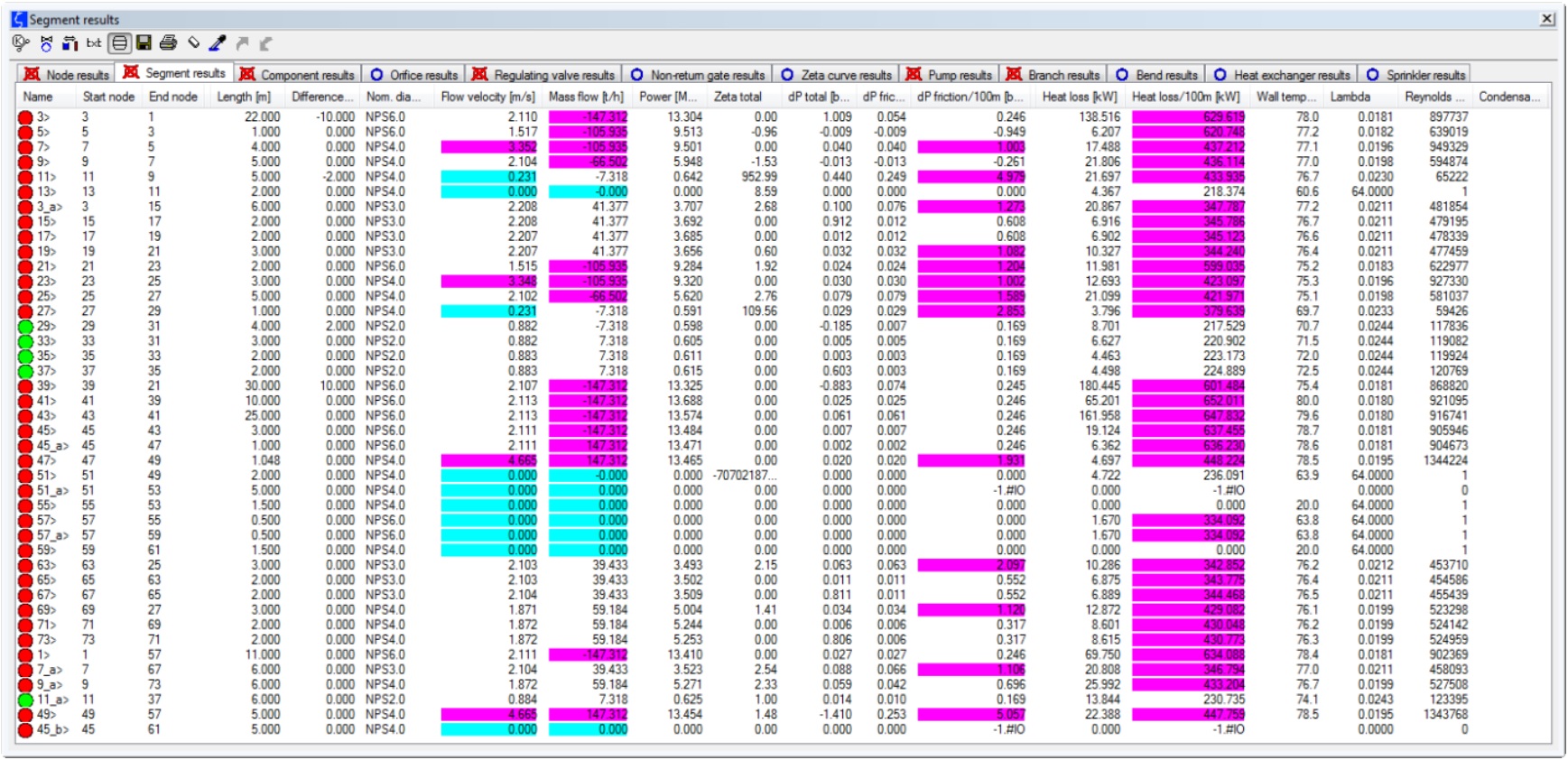Click the eraser tag toolbar icon

[x=193, y=42]
